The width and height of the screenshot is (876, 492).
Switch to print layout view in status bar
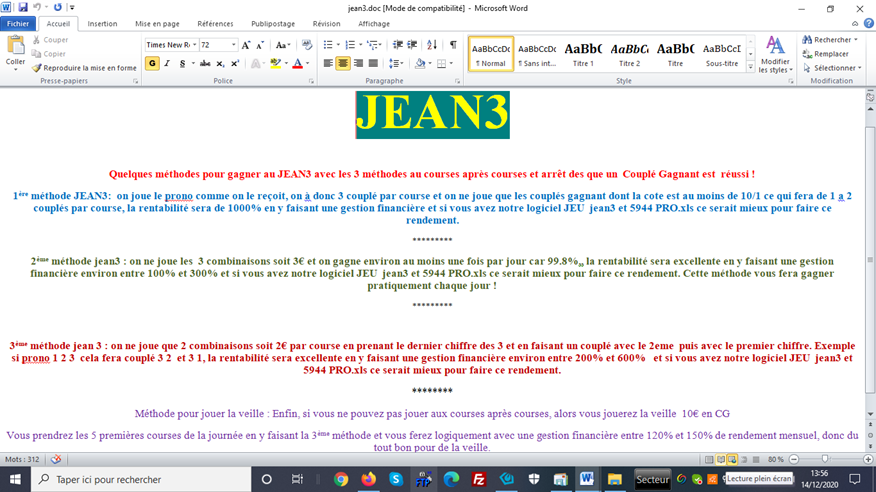(709, 460)
